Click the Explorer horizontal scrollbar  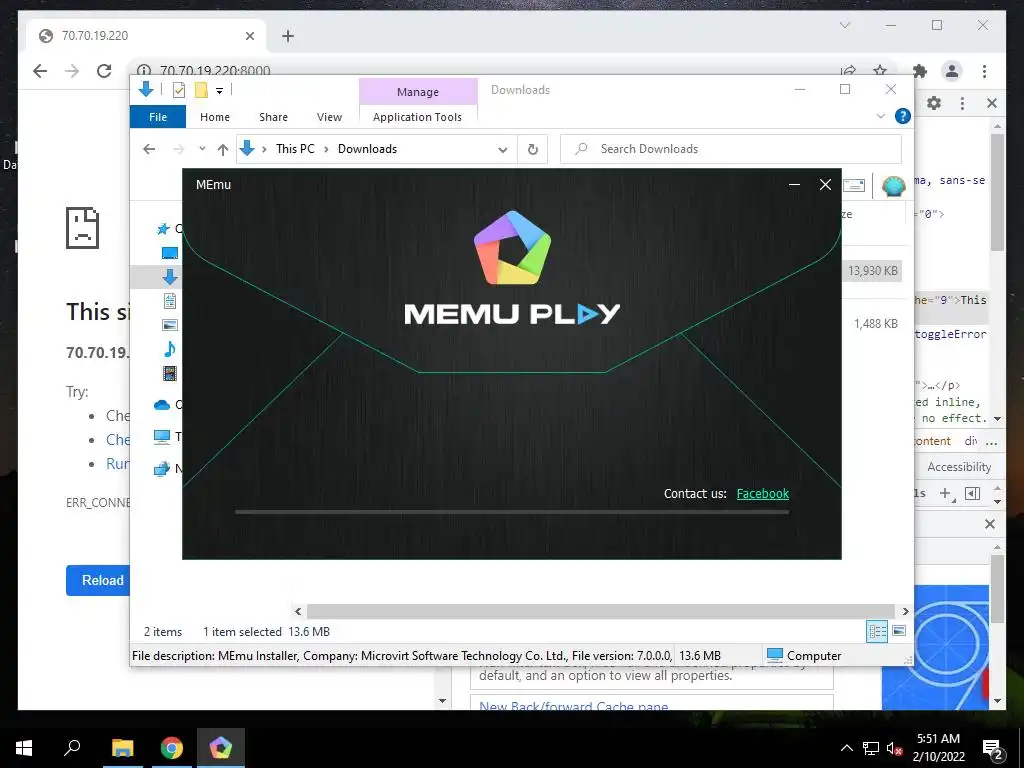pos(601,611)
